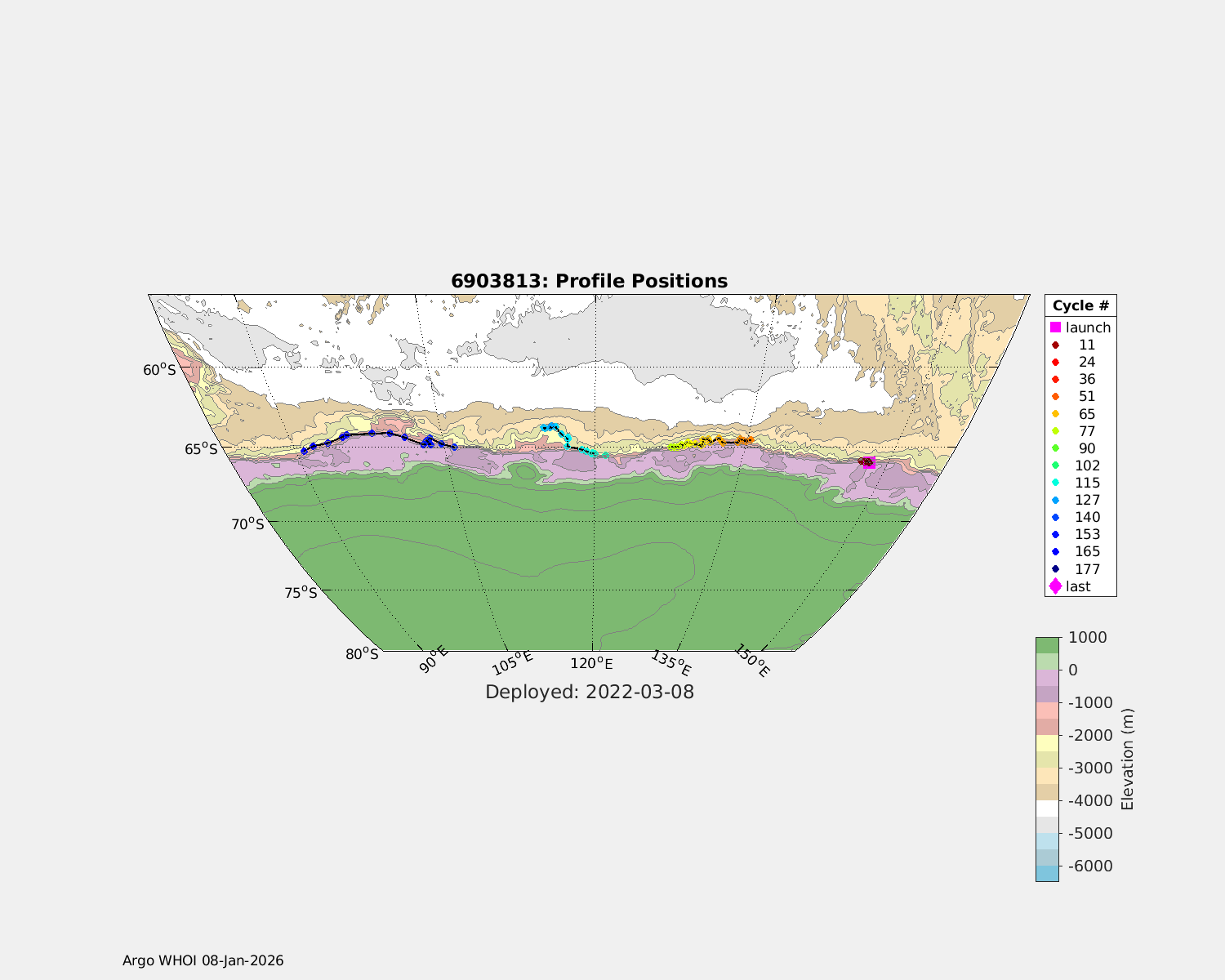Click the 'Deployed: 2022-03-08' label
Screen dimensions: 1225x980
(x=589, y=692)
